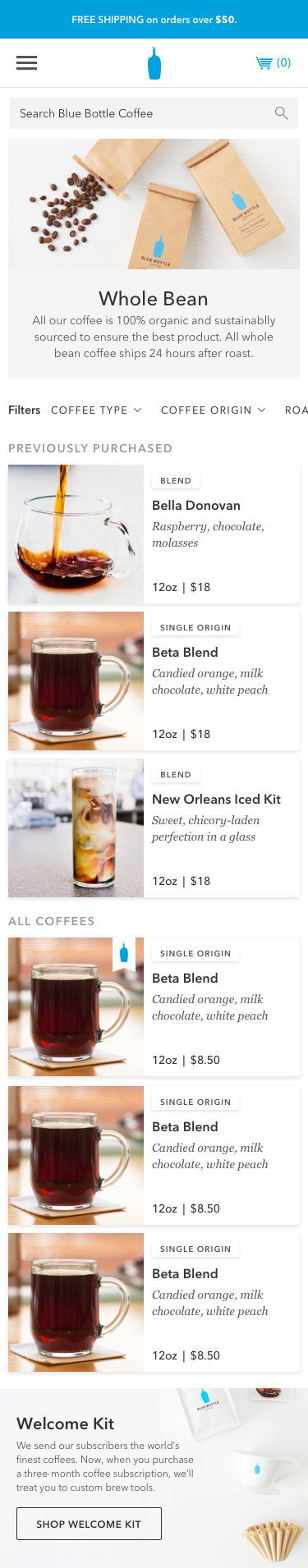Expand the Coffee Type filter
This screenshot has width=308, height=1568.
point(96,410)
